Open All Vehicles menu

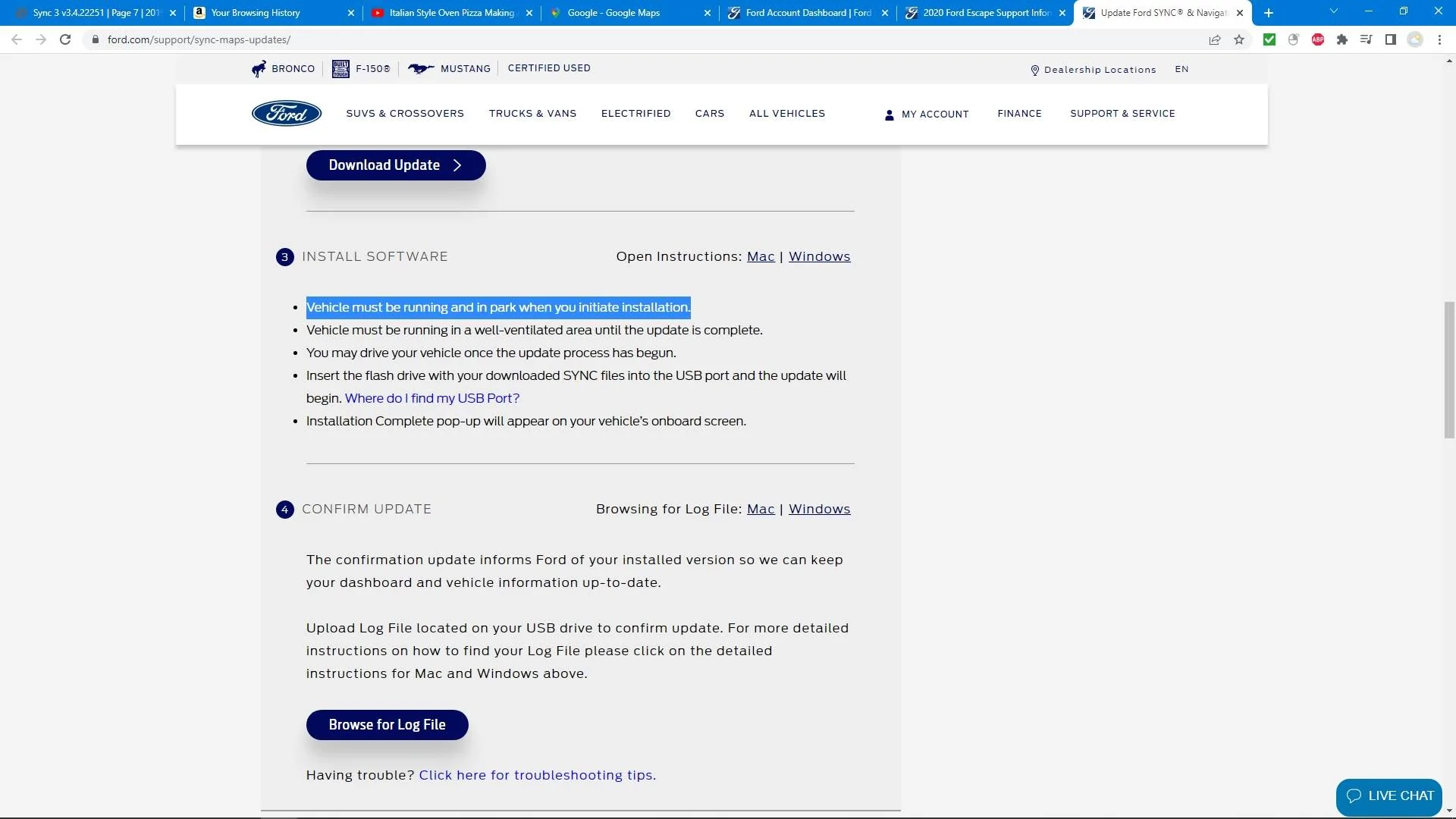click(x=787, y=114)
